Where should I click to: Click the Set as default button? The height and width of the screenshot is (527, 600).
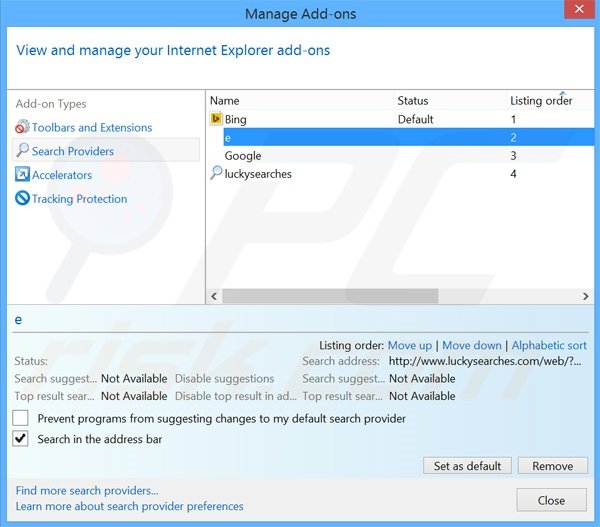tap(467, 466)
